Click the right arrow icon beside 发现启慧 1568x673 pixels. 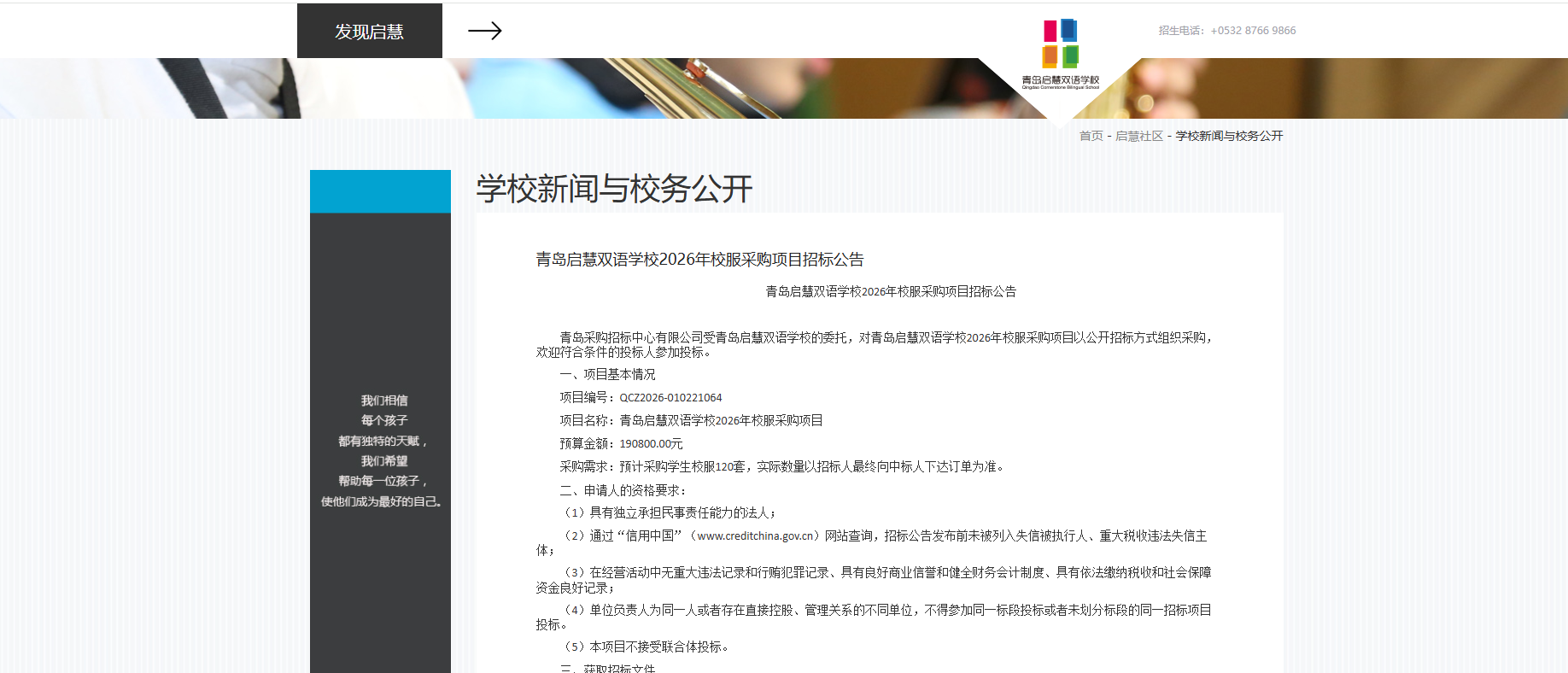click(x=484, y=31)
